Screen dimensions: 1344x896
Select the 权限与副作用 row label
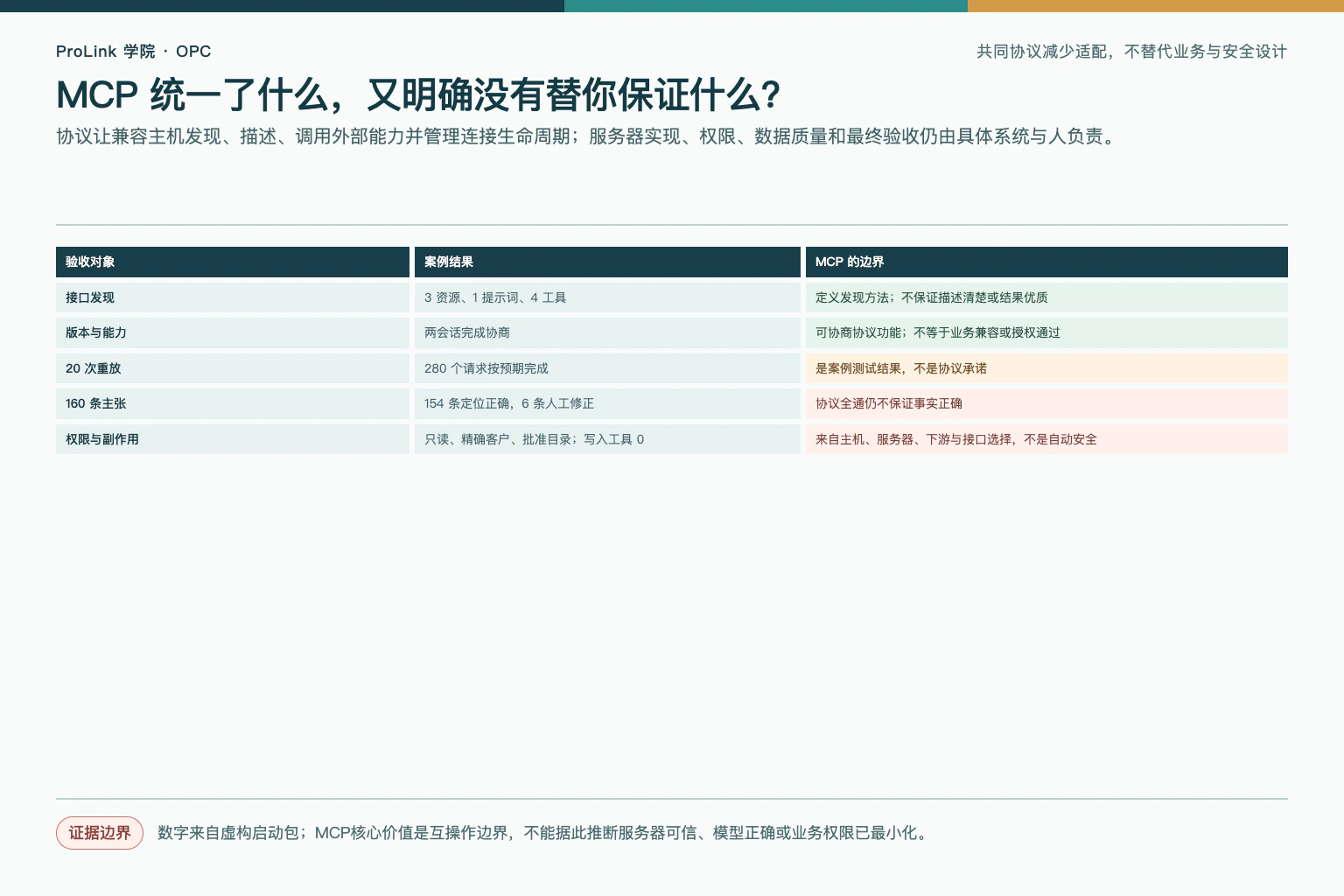(233, 439)
